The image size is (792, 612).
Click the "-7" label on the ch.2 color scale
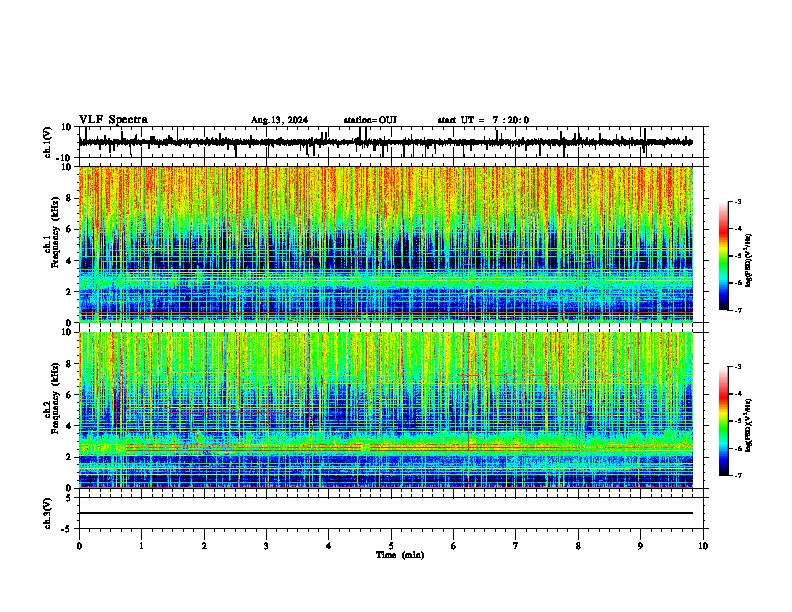coord(737,475)
